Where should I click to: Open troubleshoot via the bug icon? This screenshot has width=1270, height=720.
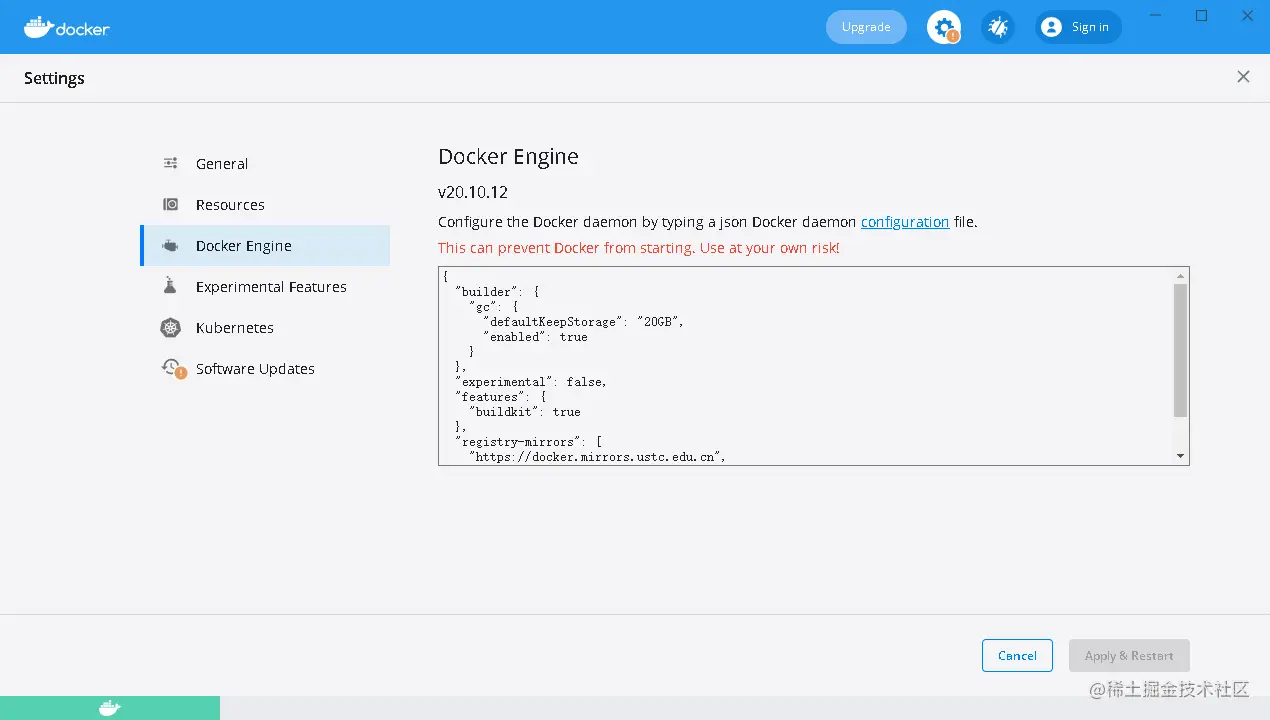point(997,27)
